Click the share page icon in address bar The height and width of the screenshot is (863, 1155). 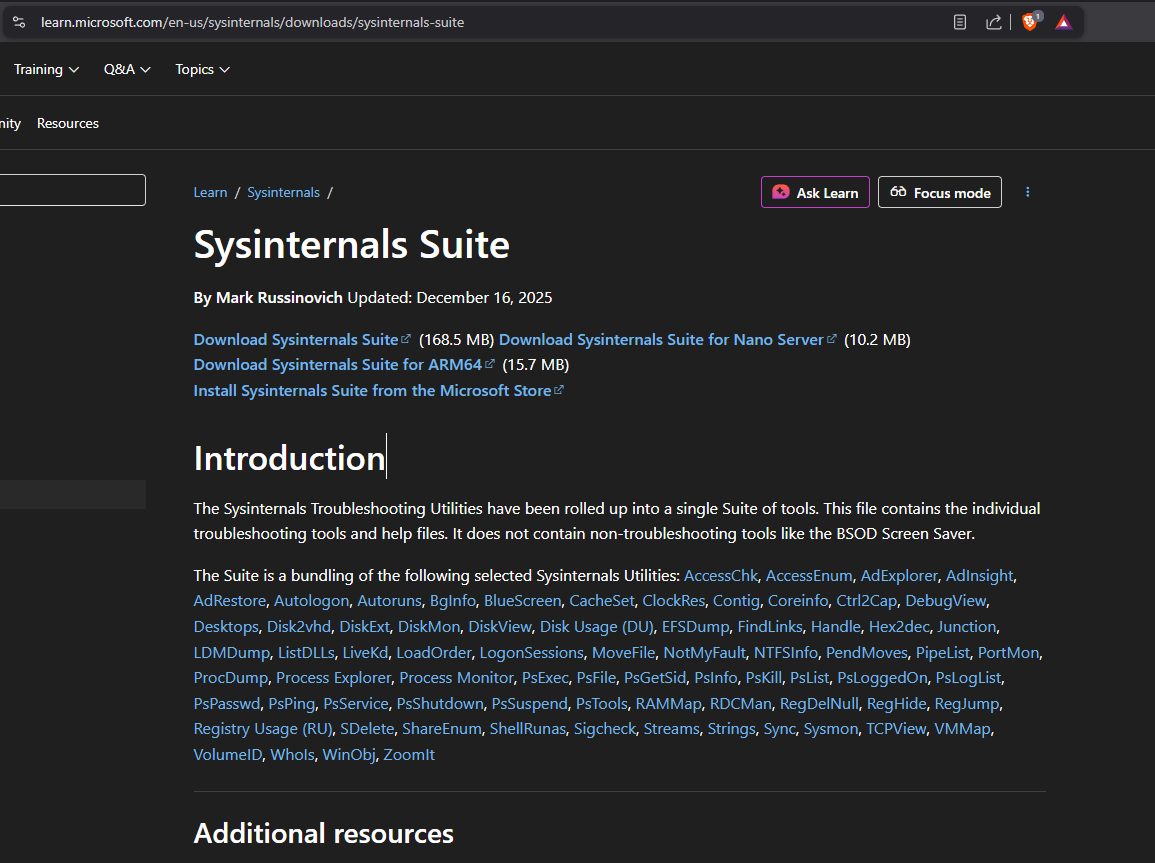tap(993, 22)
